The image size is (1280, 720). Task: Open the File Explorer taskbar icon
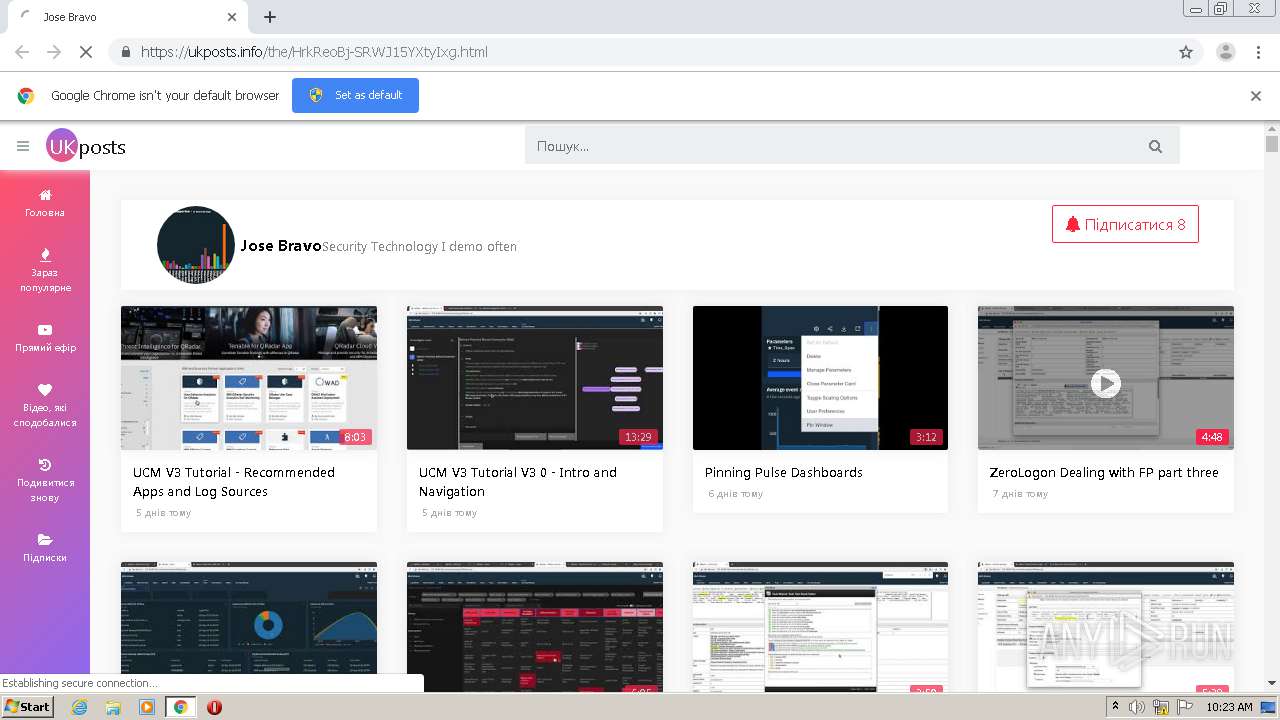click(x=113, y=707)
